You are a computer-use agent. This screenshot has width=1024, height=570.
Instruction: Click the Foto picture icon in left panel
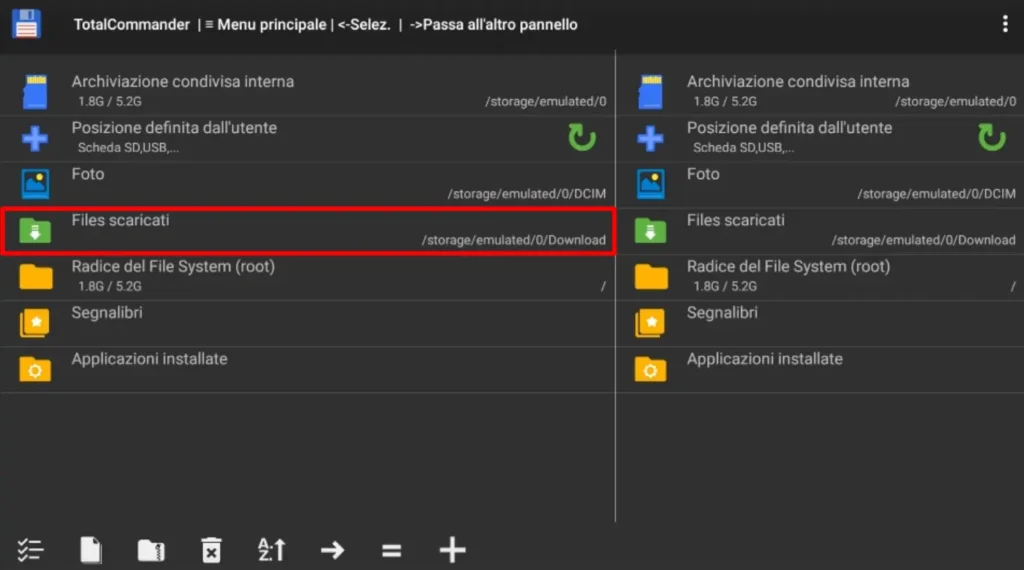tap(35, 183)
